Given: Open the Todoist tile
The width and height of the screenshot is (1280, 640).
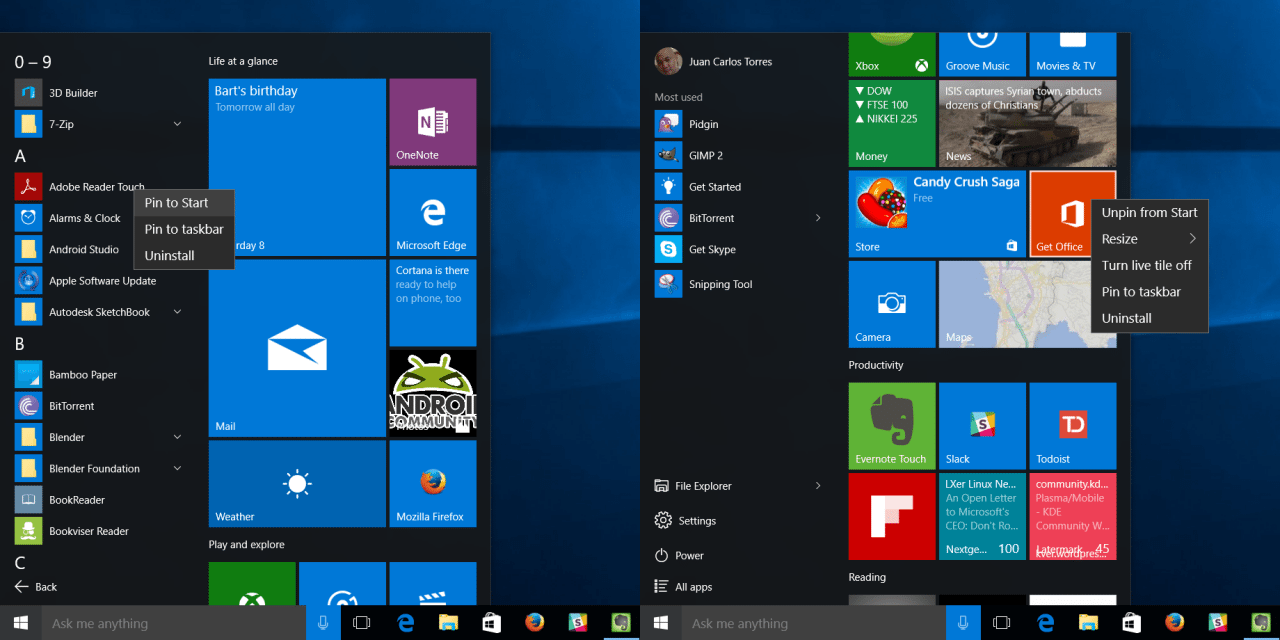Looking at the screenshot, I should (1073, 426).
